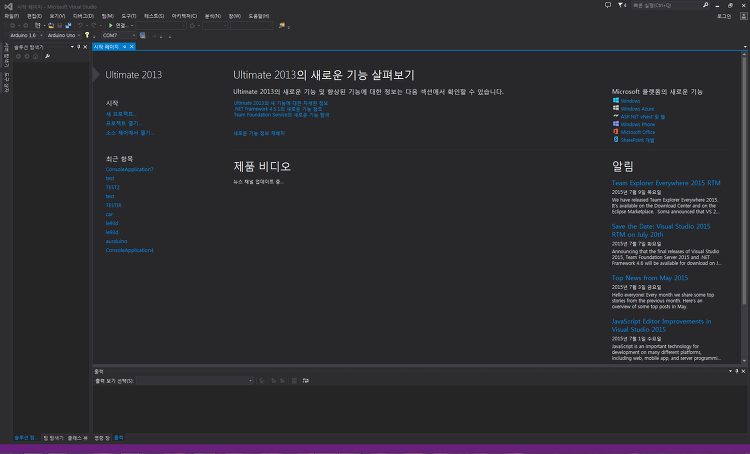
Task: Open the Arduino serial monitor icon
Action: click(x=143, y=35)
